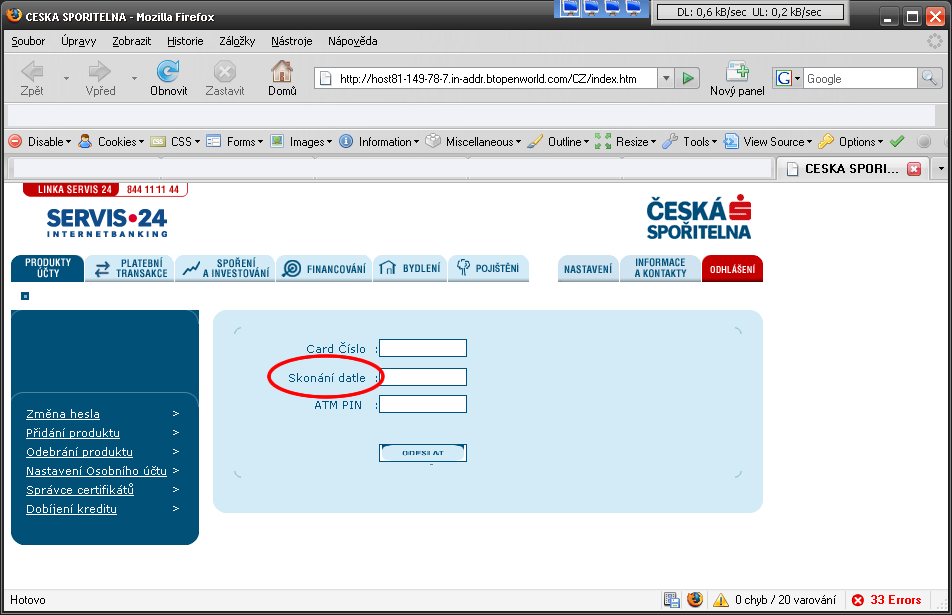Image resolution: width=952 pixels, height=615 pixels.
Task: Open the Nástroje menu
Action: pos(291,41)
